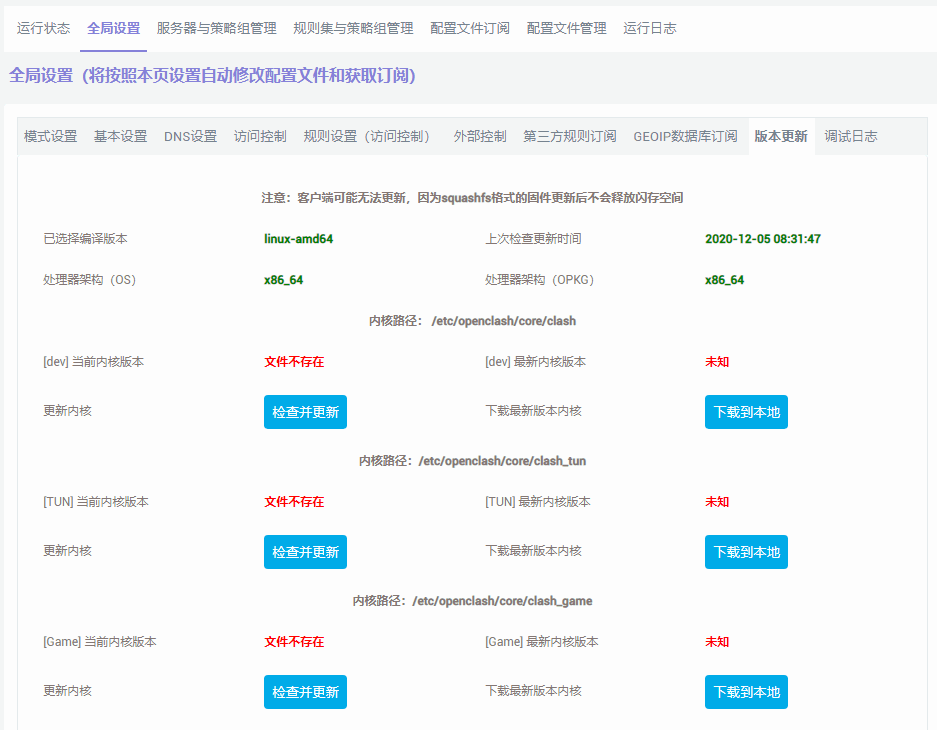
Task: Go to 配置文件订阅 tab
Action: 470,28
